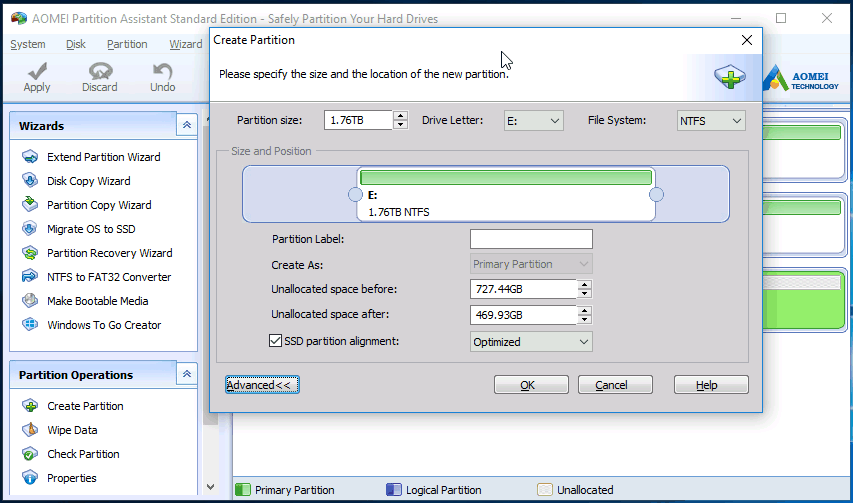Click the Partition Label text field
Viewport: 853px width, 503px height.
tap(531, 239)
